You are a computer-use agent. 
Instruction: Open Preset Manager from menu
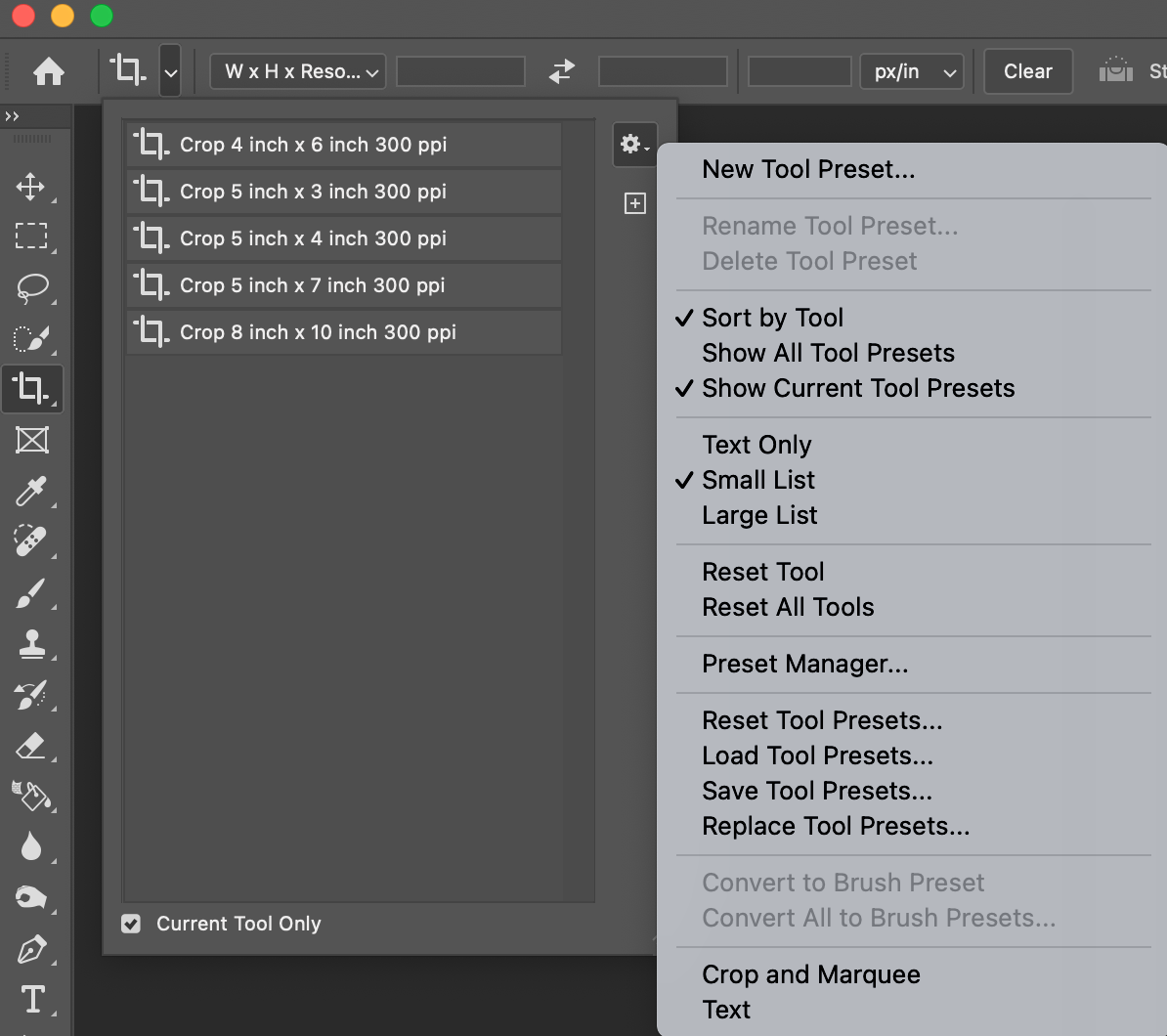(804, 664)
